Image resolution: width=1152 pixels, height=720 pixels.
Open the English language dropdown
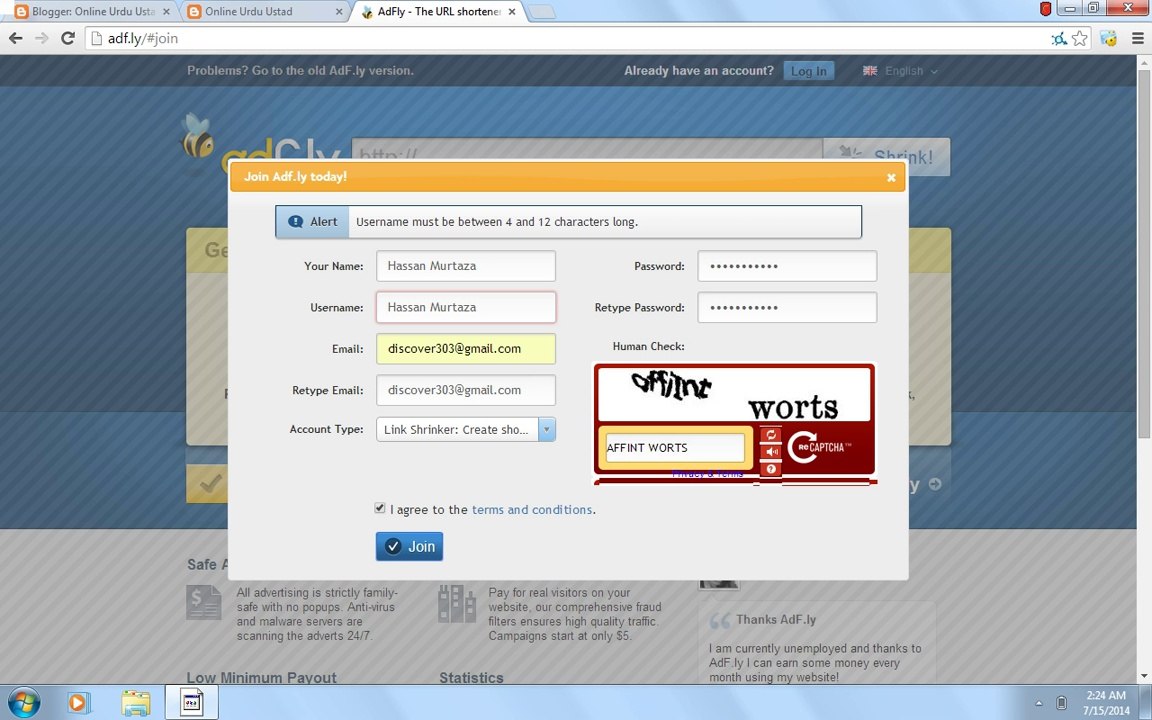911,71
